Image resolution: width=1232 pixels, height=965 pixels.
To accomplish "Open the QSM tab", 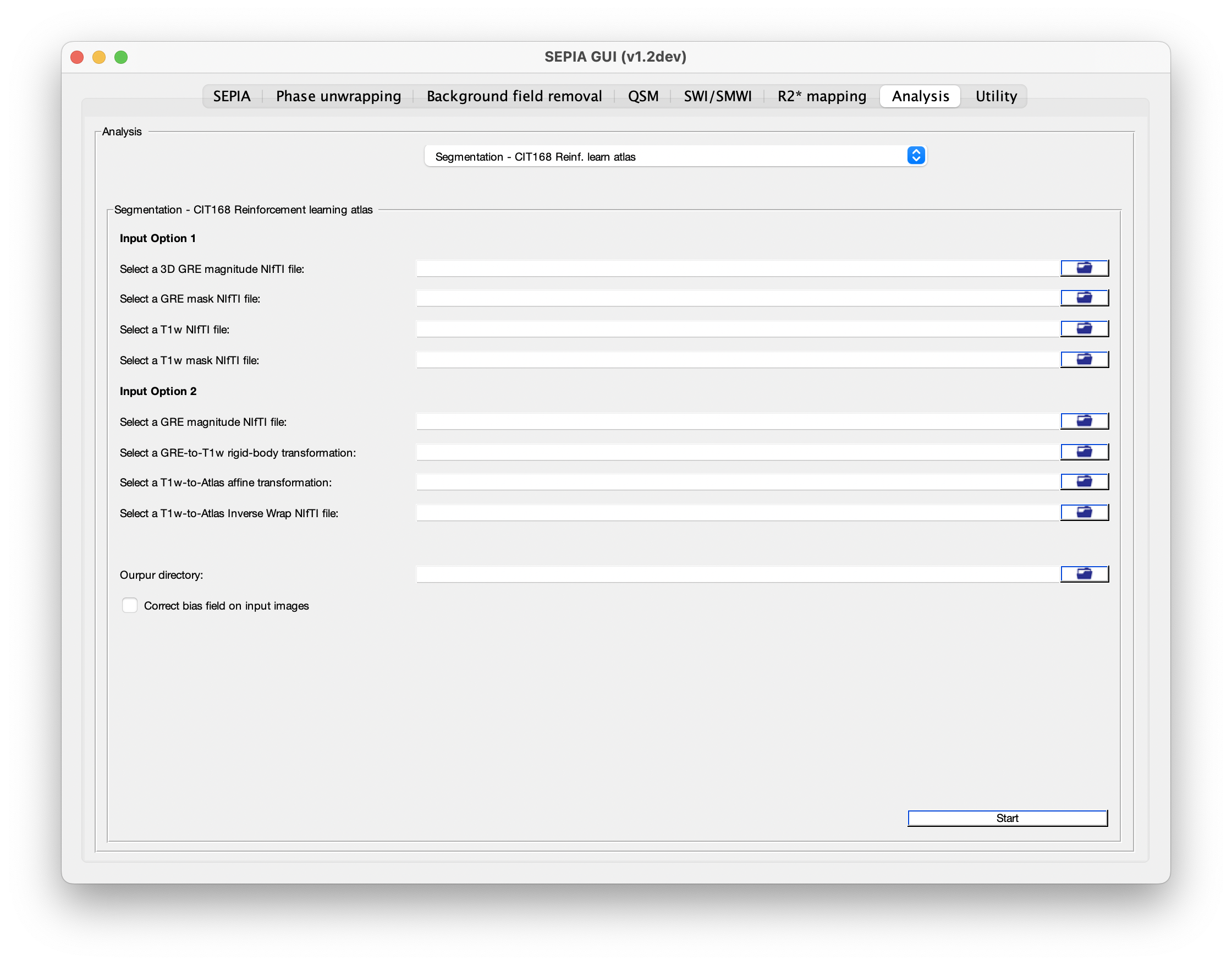I will coord(643,96).
